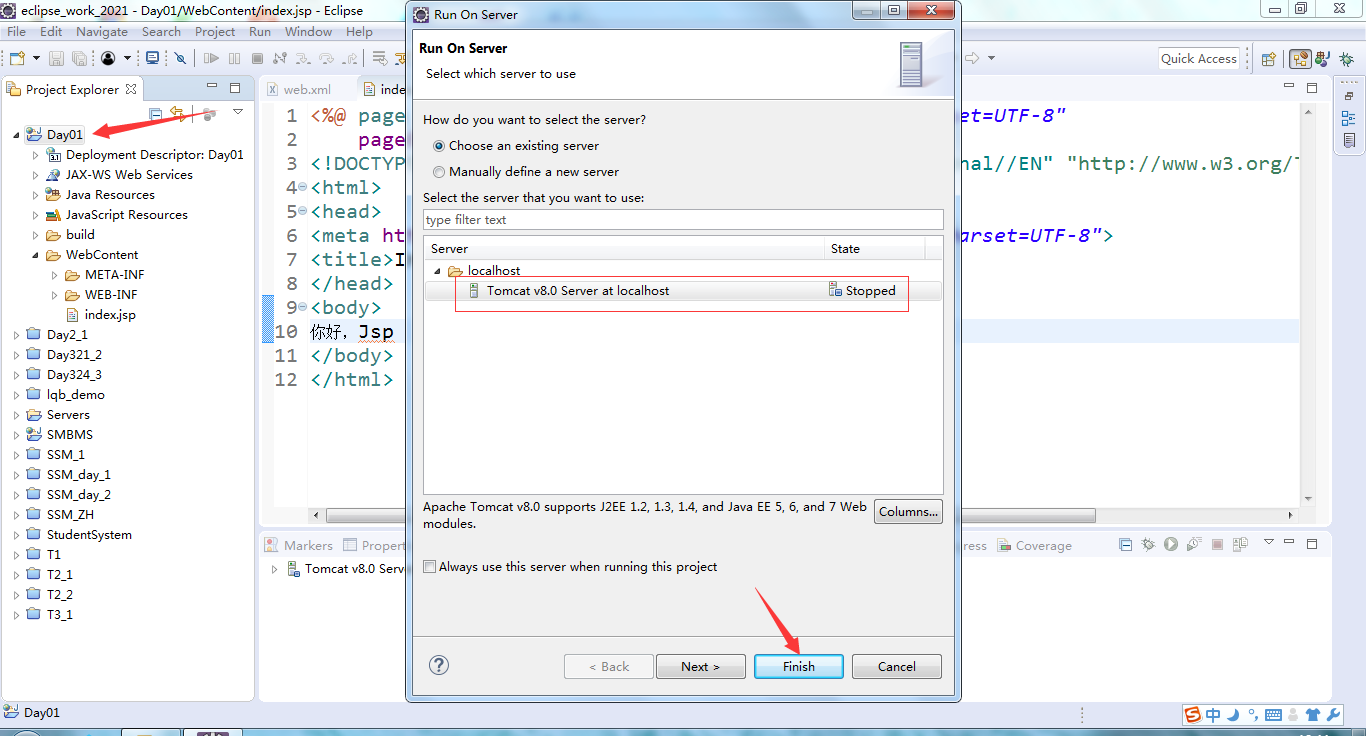Click the Cancel button in dialog

tap(897, 667)
